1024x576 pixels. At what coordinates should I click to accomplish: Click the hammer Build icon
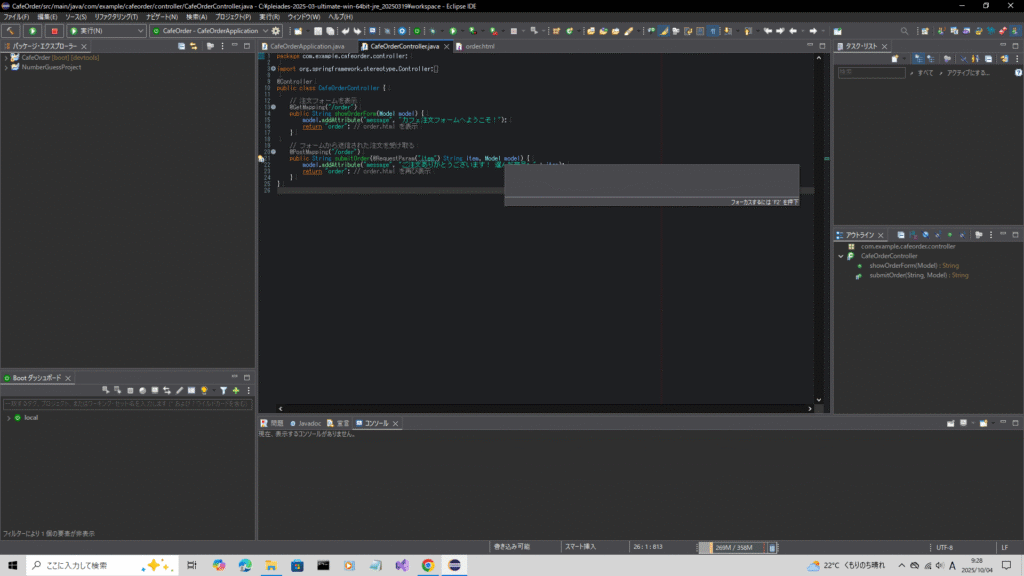pyautogui.click(x=9, y=31)
